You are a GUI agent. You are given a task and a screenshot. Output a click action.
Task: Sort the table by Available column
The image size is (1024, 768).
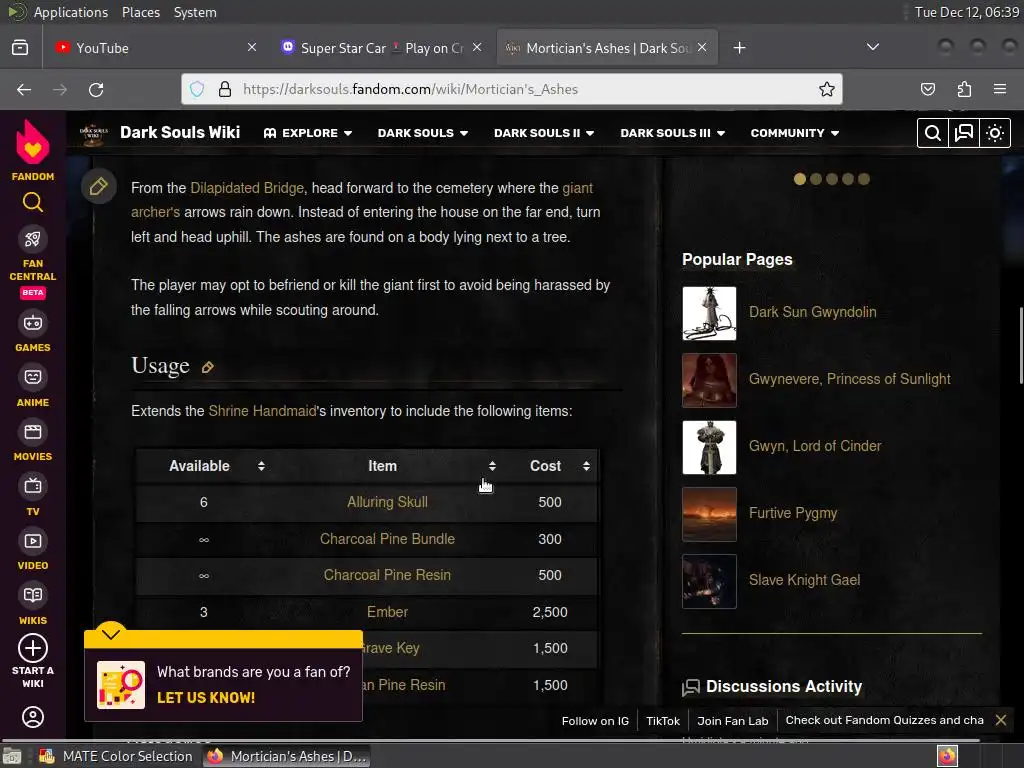(x=261, y=466)
